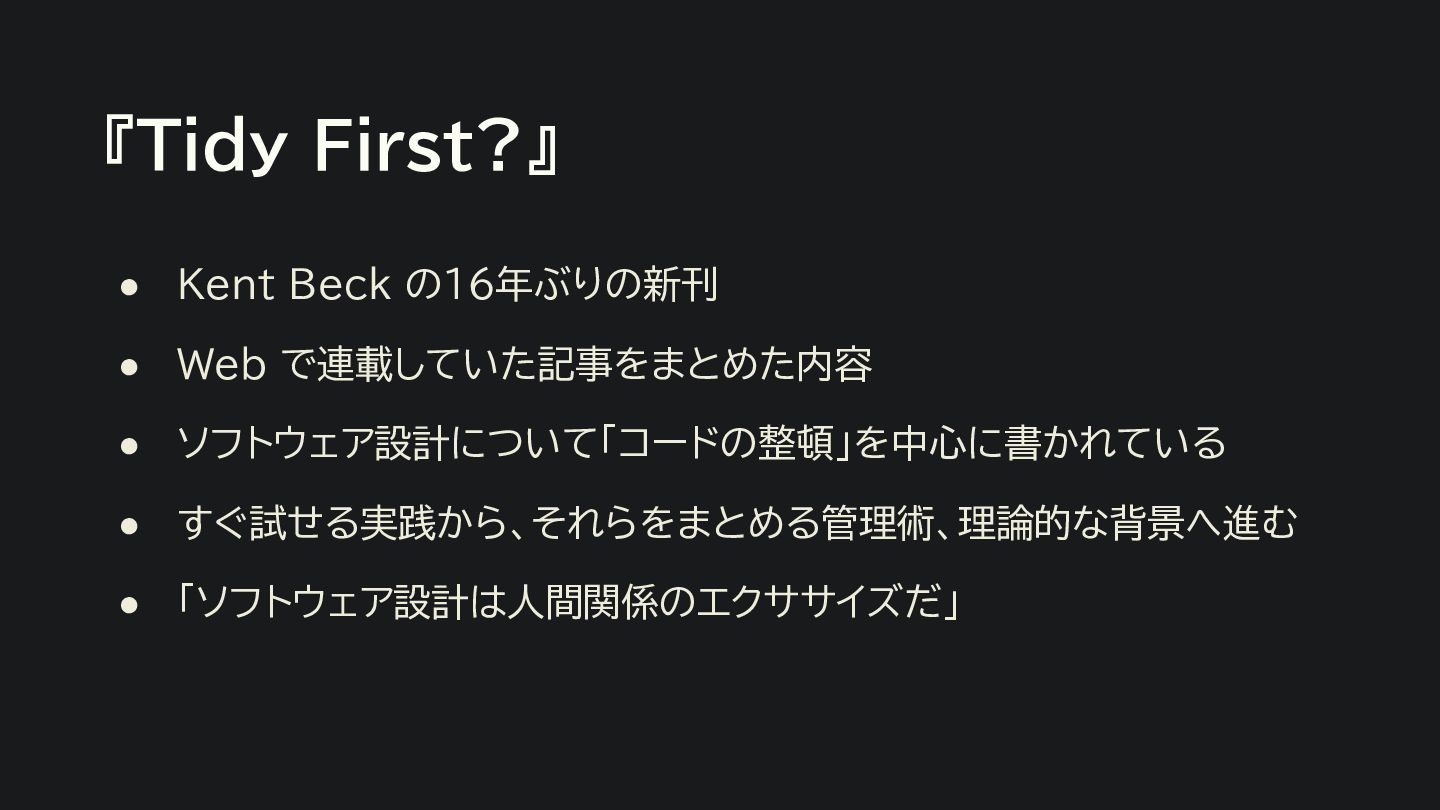Click the 『Tidy First?』 slide title
The image size is (1440, 810).
click(x=330, y=145)
